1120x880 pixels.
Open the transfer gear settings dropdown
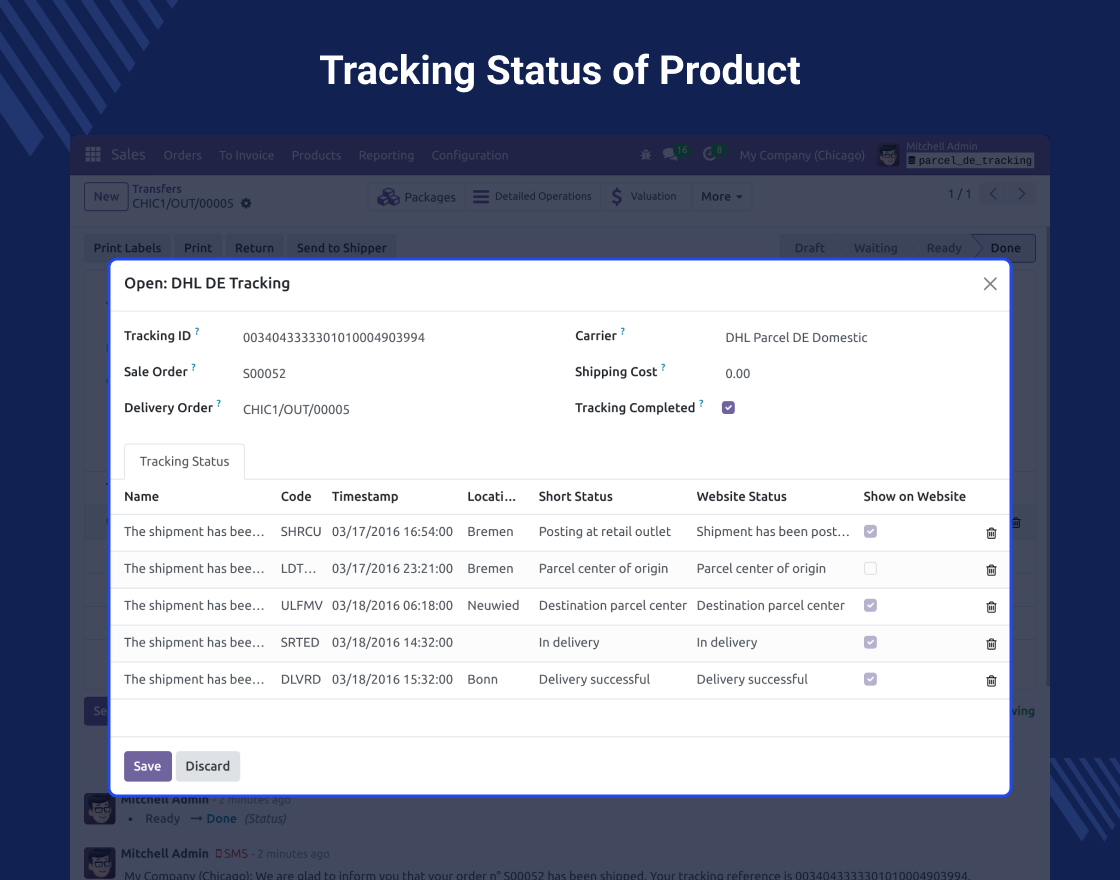(246, 204)
